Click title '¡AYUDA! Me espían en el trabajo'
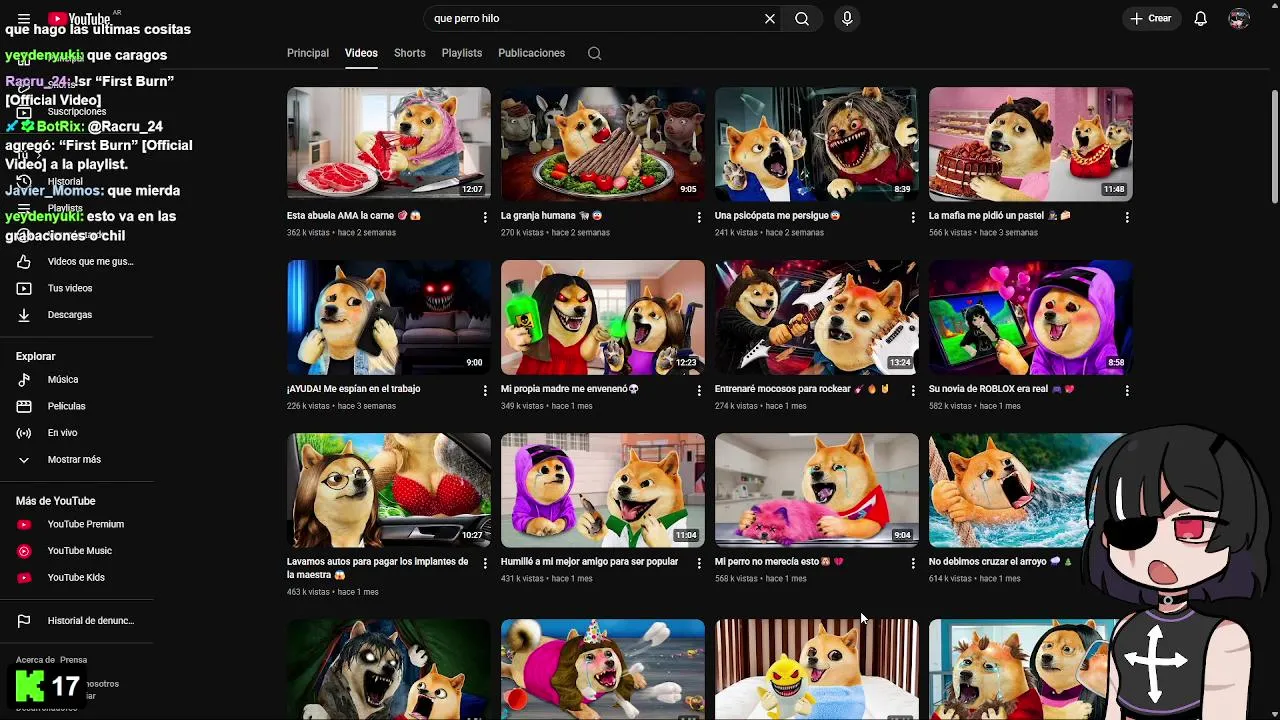 [353, 389]
